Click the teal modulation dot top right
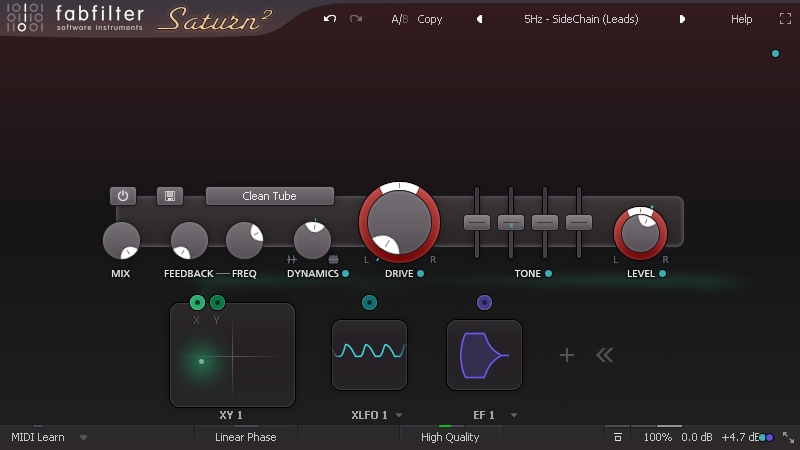The width and height of the screenshot is (800, 450). click(x=776, y=54)
